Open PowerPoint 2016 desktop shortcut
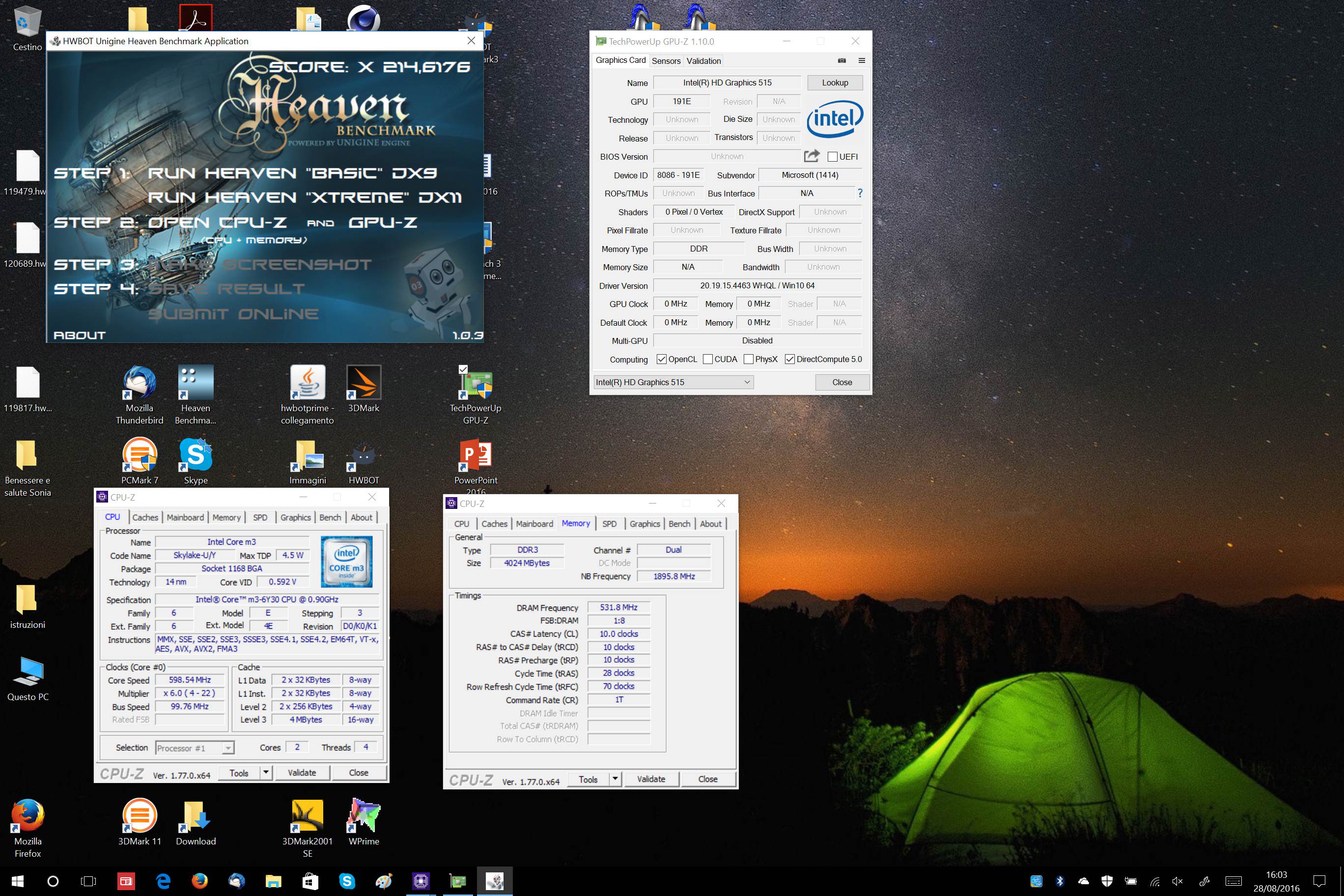The width and height of the screenshot is (1344, 896). tap(476, 466)
